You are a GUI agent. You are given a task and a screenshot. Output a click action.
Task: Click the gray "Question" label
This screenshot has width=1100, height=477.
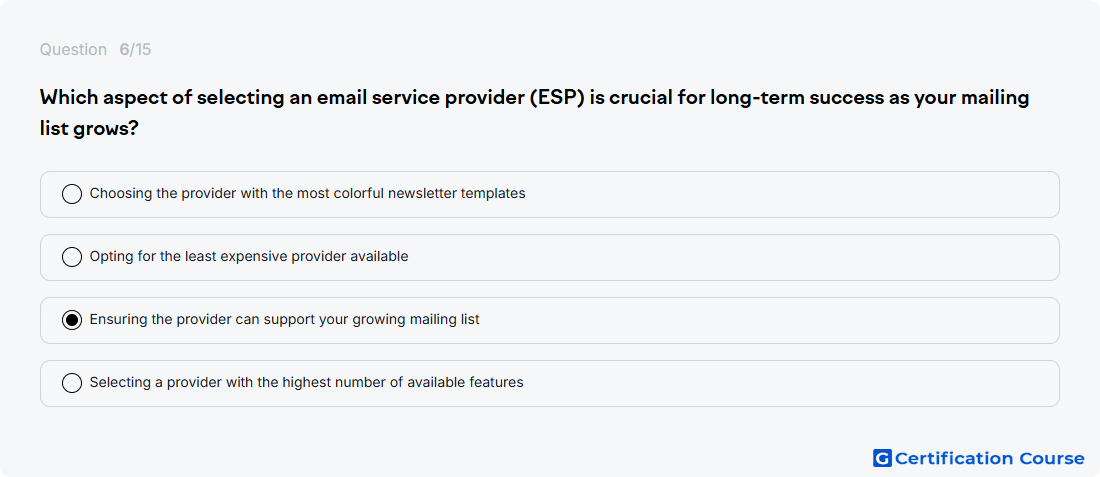pos(73,50)
